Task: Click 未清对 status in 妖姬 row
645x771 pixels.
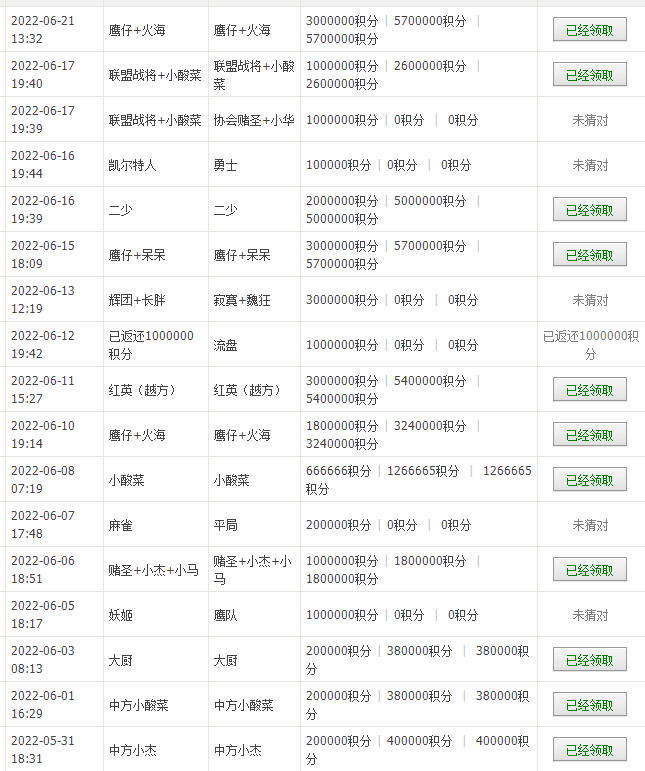Action: point(589,615)
